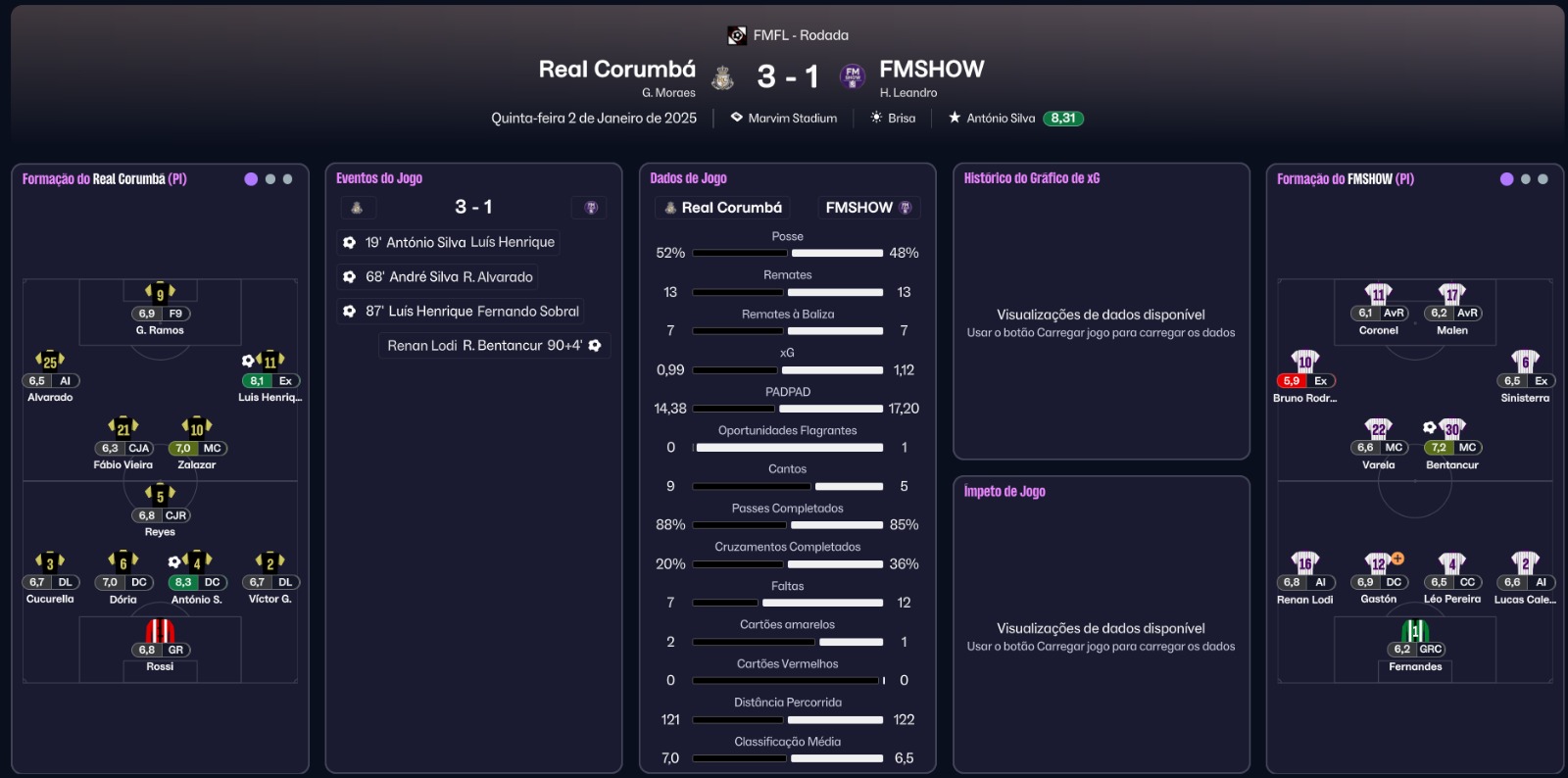Image resolution: width=1568 pixels, height=778 pixels.
Task: Select first purple dot in Real Corumbá formation panel
Action: pyautogui.click(x=251, y=179)
